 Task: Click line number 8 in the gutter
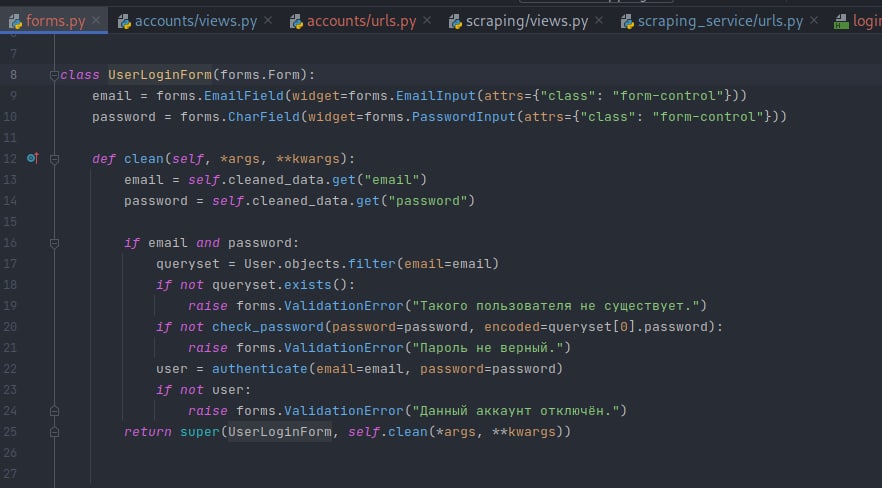13,75
